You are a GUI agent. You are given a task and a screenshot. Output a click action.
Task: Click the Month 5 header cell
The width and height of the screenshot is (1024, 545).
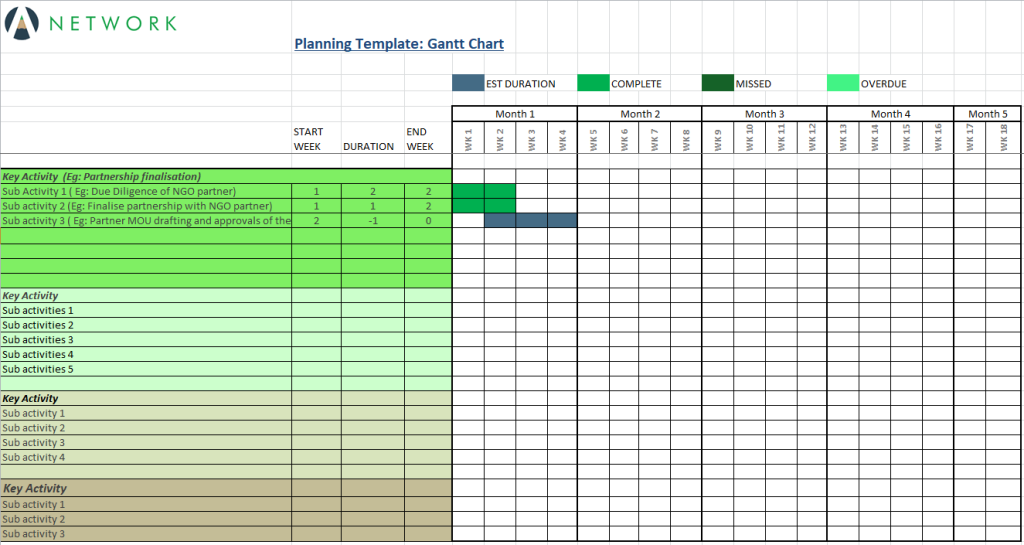987,114
